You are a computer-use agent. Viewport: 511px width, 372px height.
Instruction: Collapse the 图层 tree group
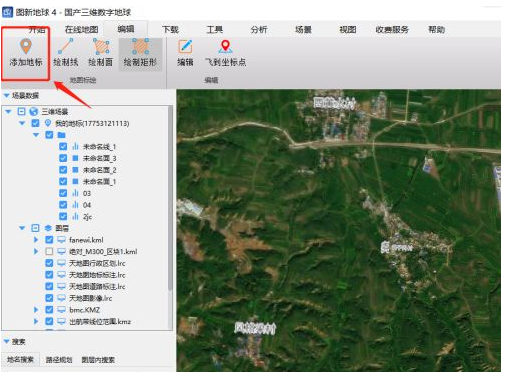(22, 228)
